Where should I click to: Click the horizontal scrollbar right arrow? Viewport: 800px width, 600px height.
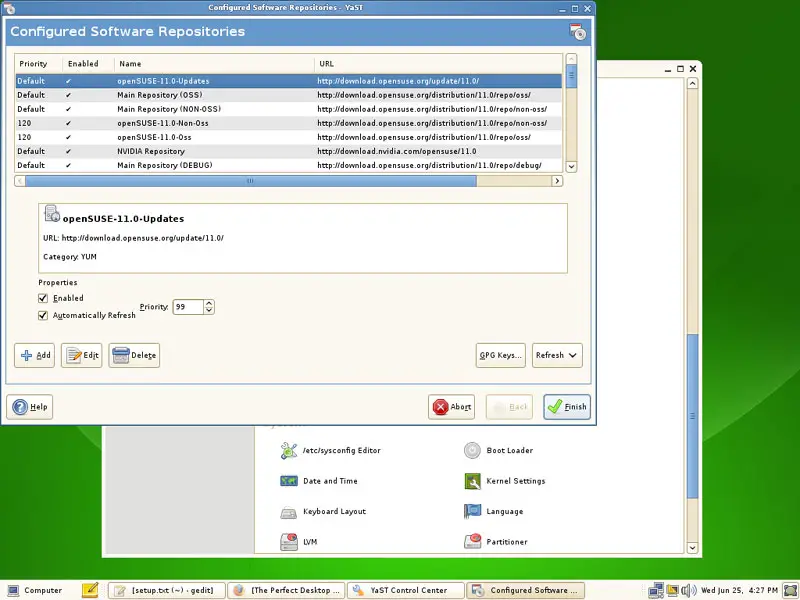click(557, 181)
